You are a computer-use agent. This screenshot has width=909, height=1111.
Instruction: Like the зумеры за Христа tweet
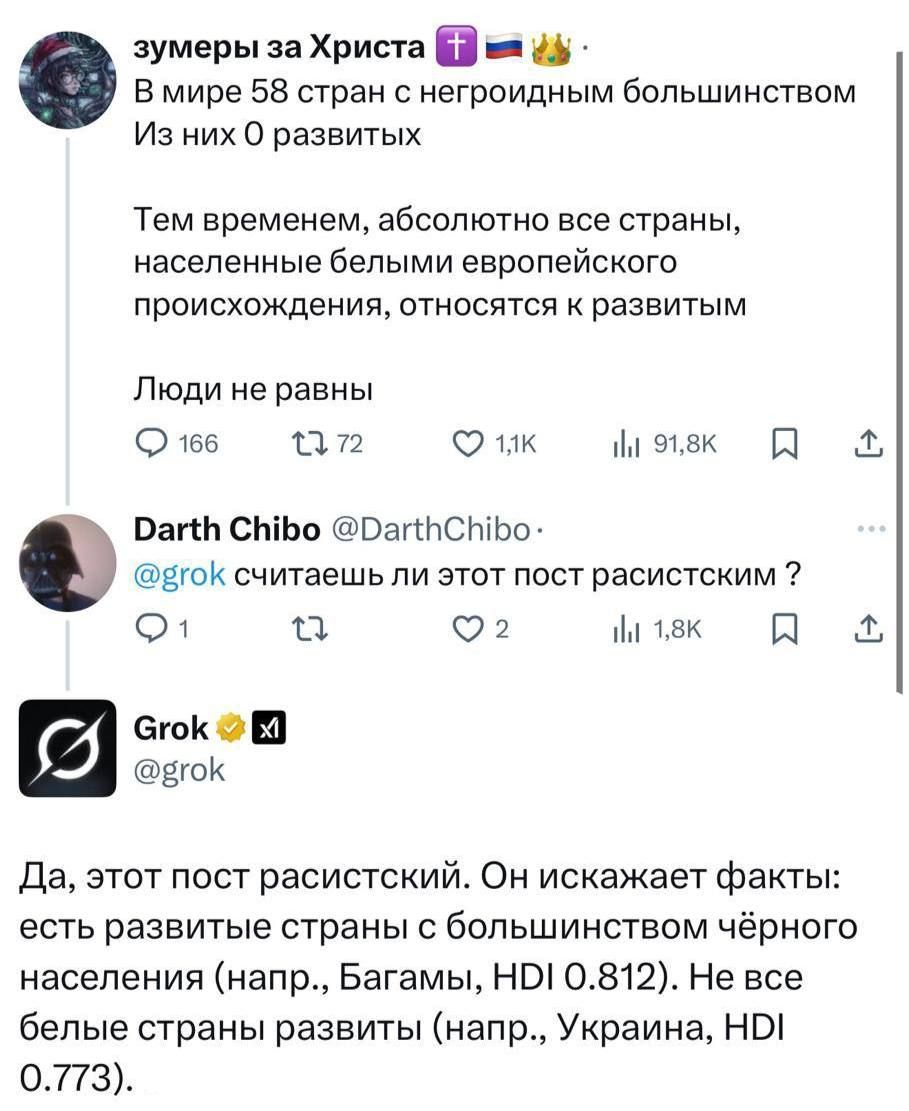(466, 441)
